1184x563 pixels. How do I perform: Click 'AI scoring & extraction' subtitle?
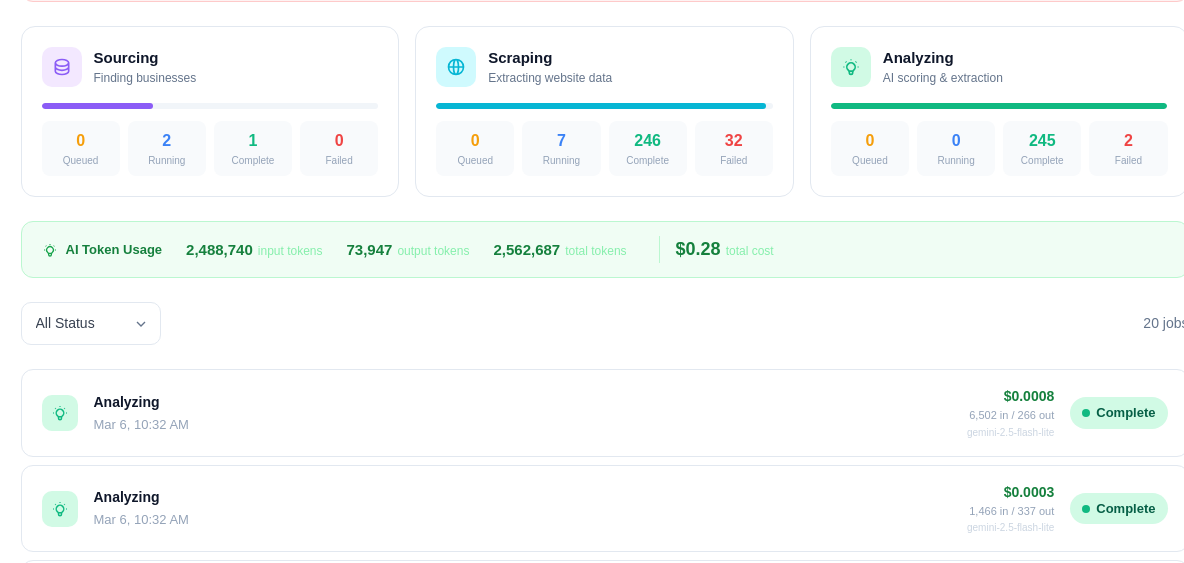(943, 78)
